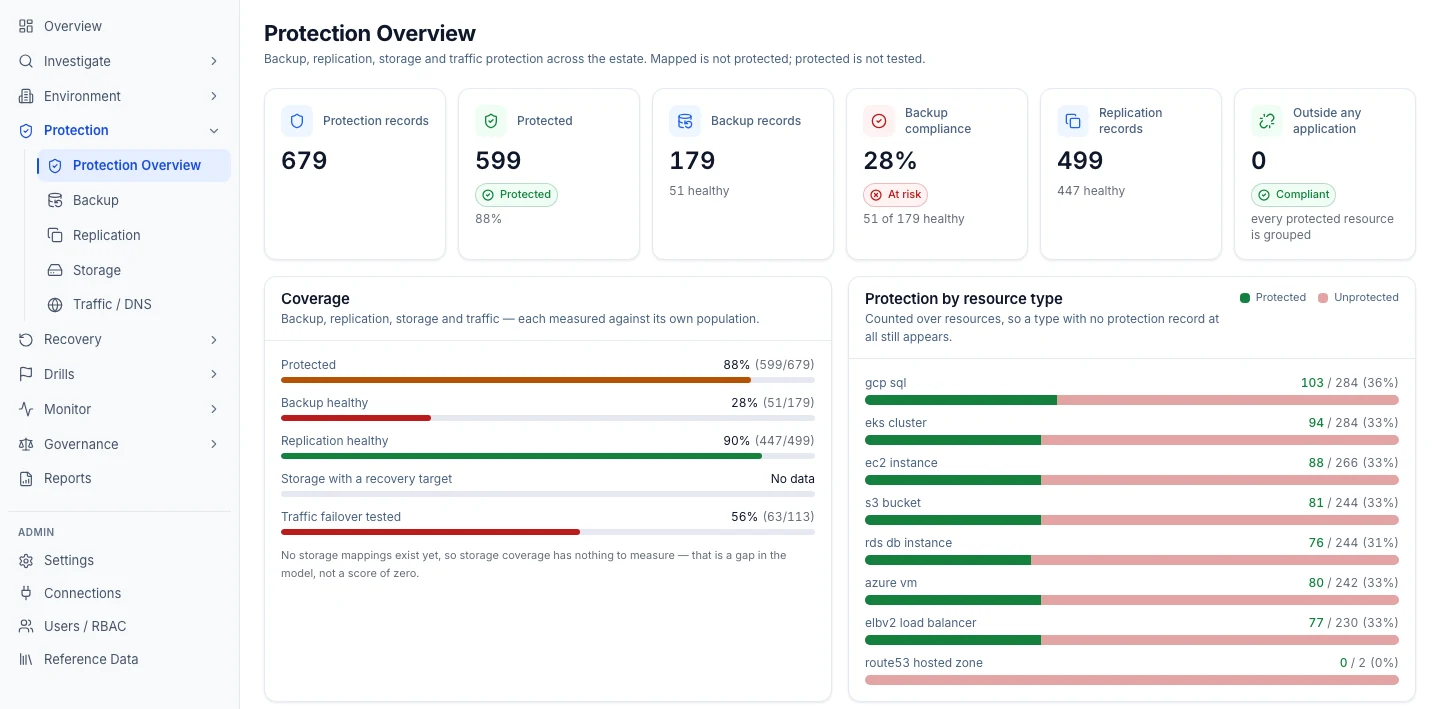Click the Reference Data library icon
Image resolution: width=1440 pixels, height=709 pixels.
[26, 659]
